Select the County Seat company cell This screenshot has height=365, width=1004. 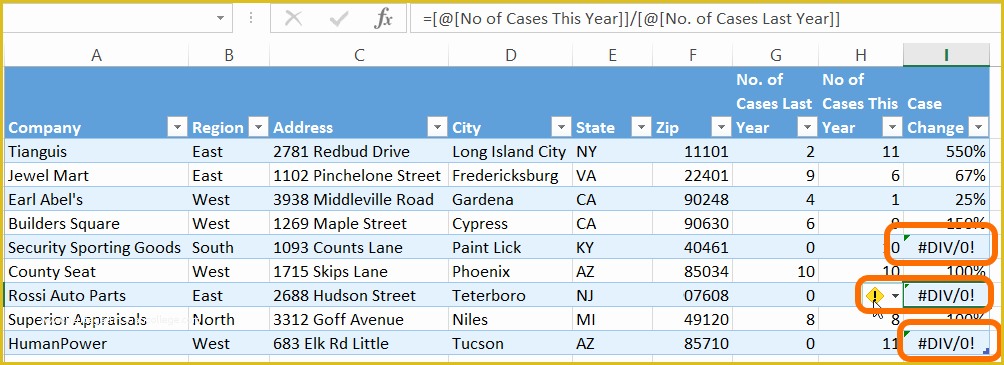coord(96,272)
